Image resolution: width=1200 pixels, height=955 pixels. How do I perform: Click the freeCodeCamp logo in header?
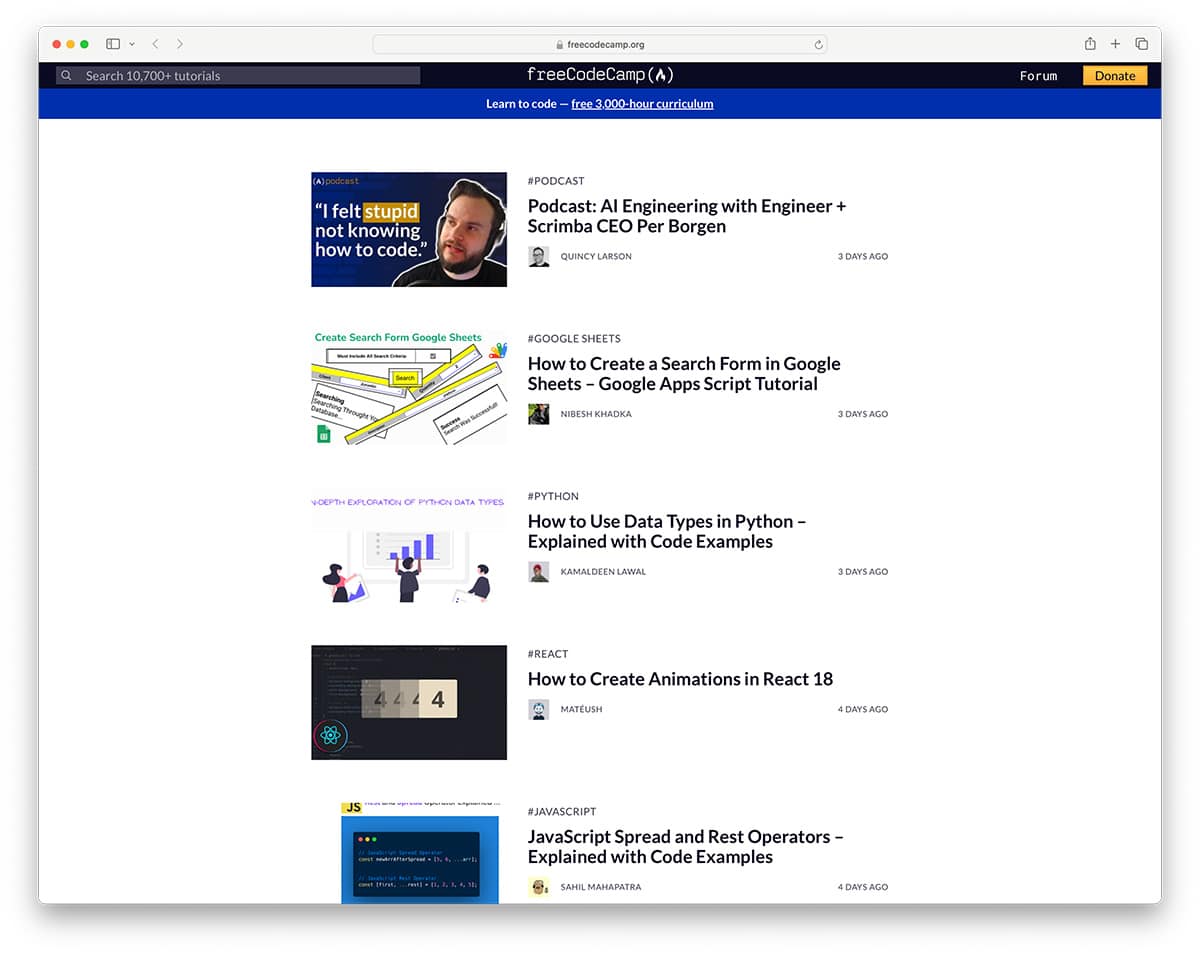coord(600,75)
